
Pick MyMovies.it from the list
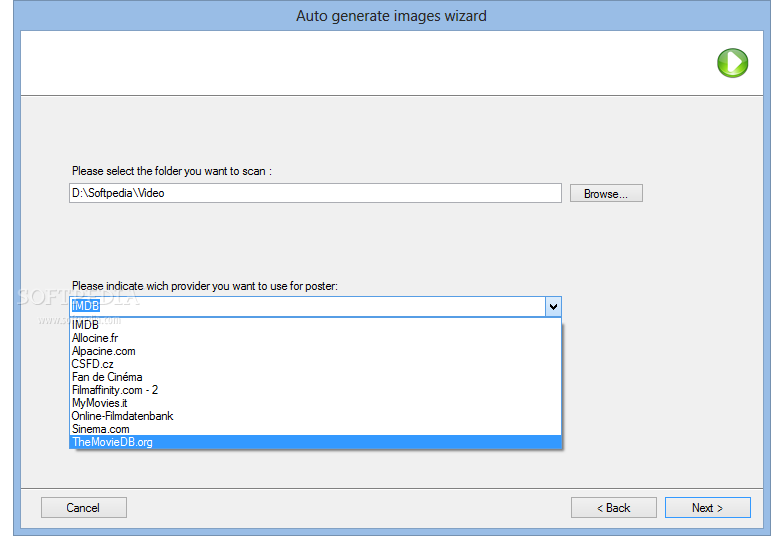(315, 403)
